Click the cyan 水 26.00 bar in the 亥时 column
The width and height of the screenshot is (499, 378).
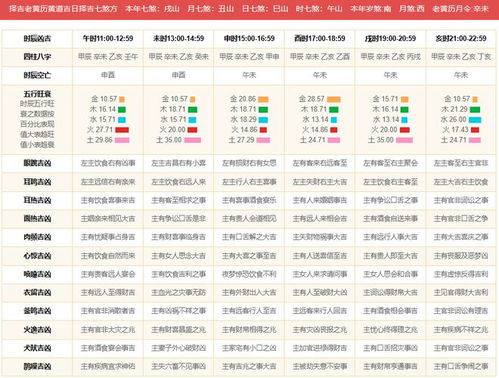[475, 120]
